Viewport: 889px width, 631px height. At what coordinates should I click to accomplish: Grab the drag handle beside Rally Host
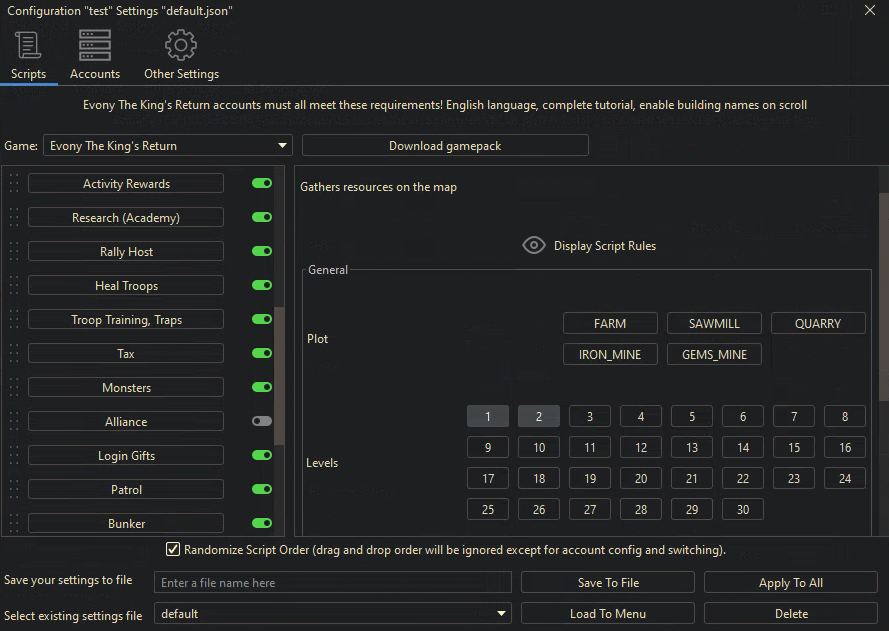(x=14, y=252)
